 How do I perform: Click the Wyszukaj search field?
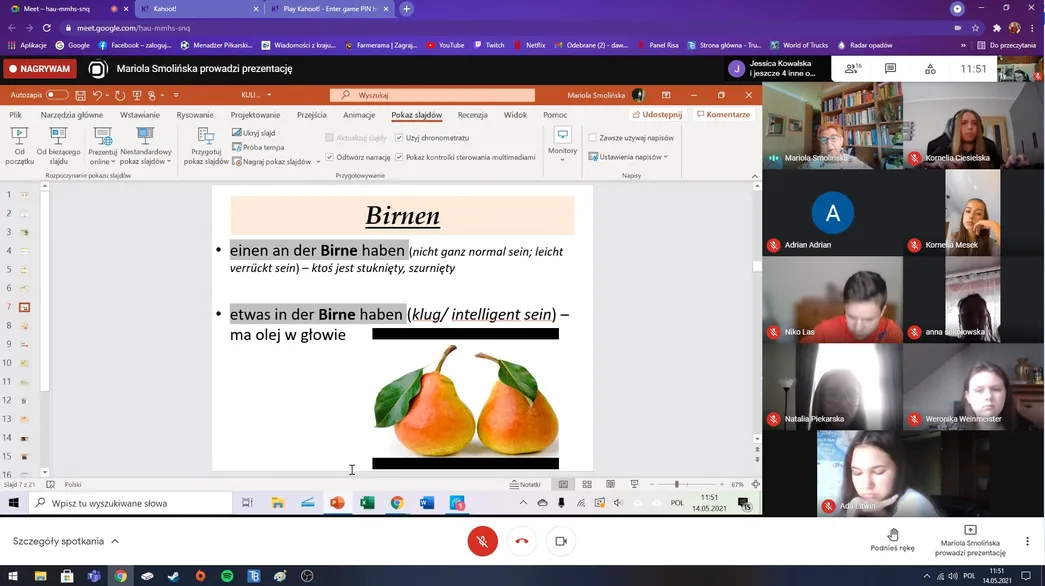click(x=432, y=95)
